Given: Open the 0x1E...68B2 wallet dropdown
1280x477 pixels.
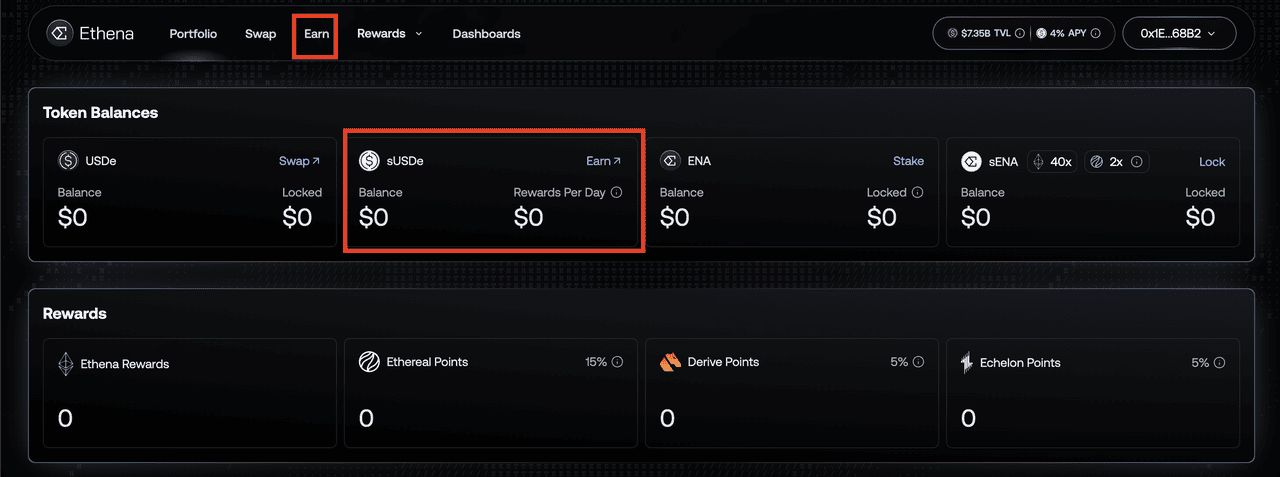Looking at the screenshot, I should pos(1179,33).
